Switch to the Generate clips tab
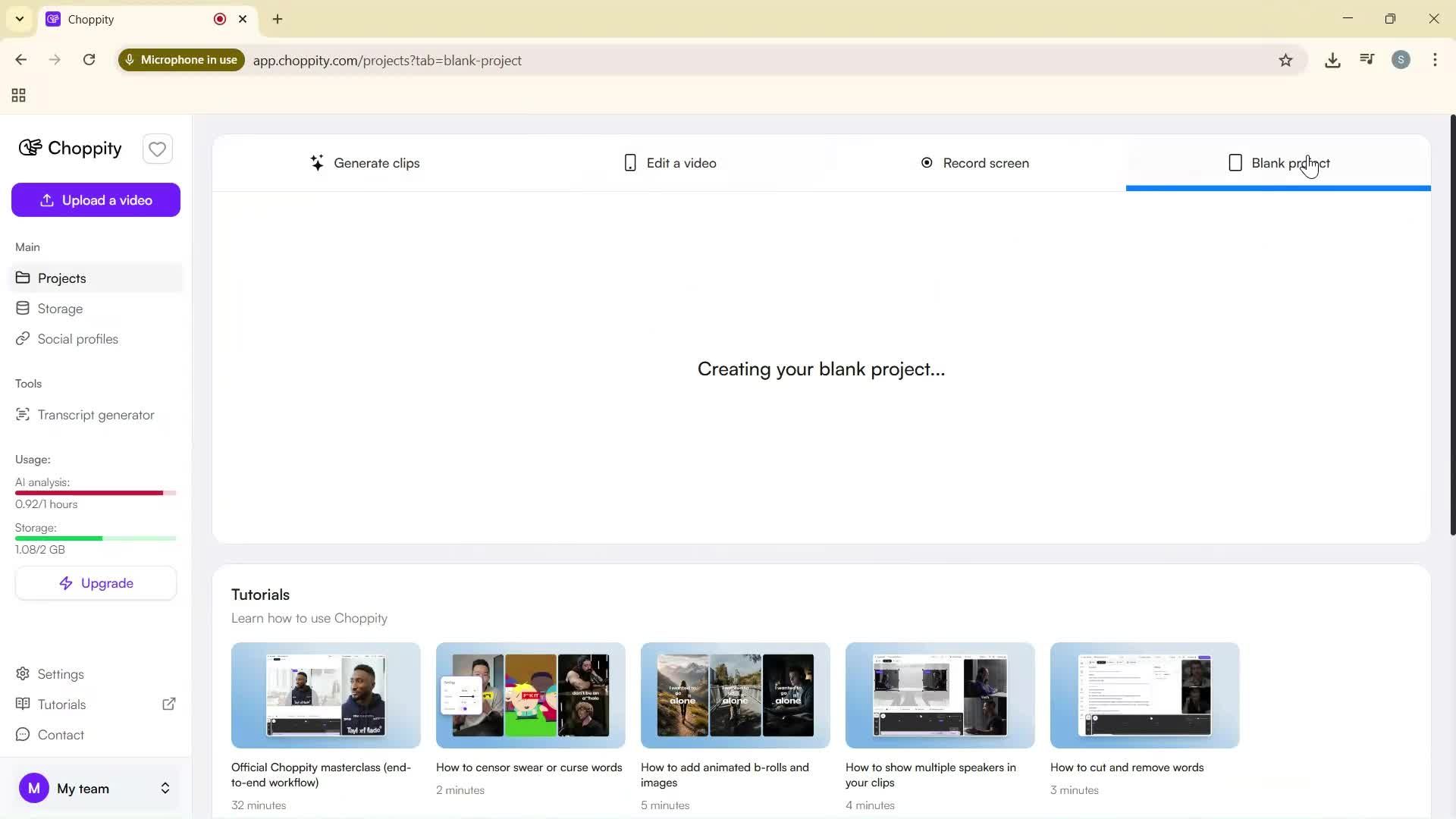Screen dimensions: 1456x819 coord(366,162)
